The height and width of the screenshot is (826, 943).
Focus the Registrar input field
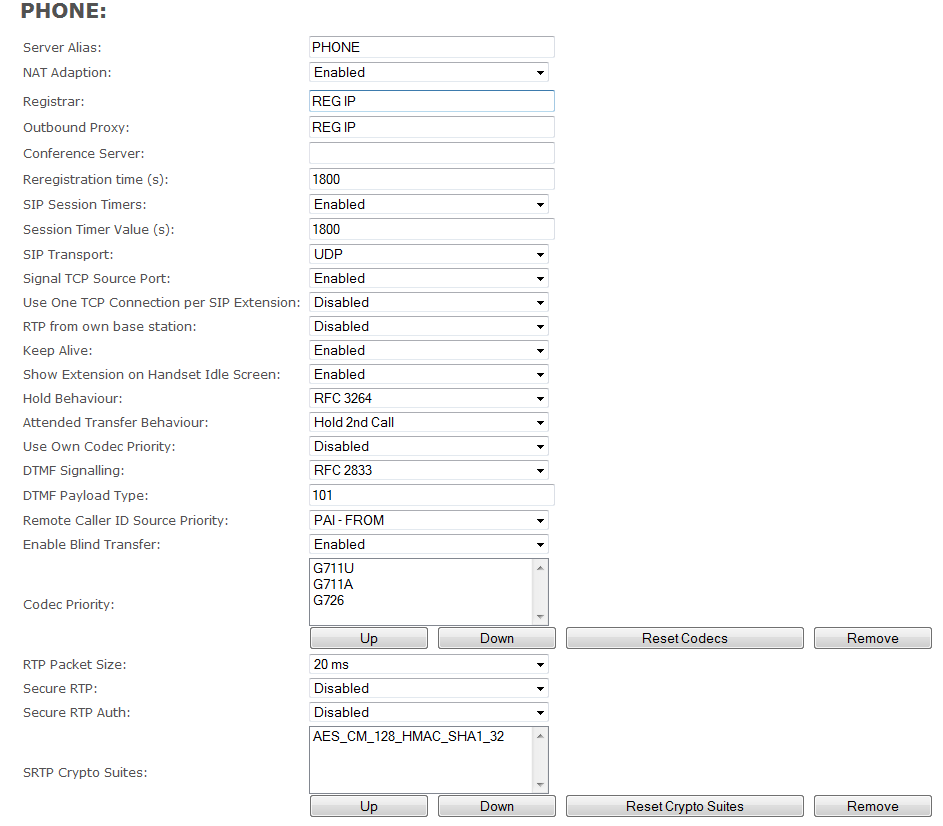[431, 101]
